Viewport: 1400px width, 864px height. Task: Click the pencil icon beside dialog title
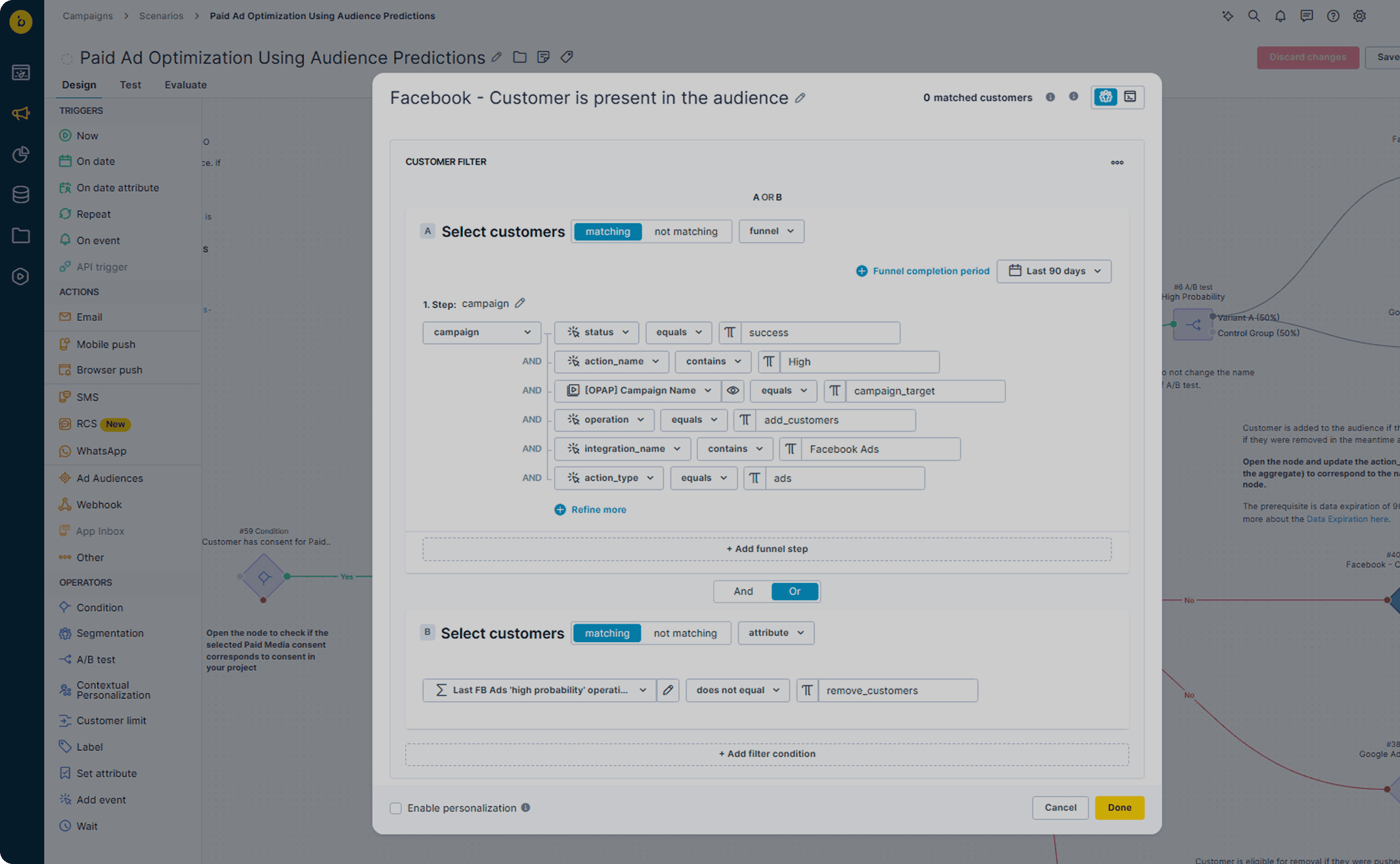click(x=800, y=98)
